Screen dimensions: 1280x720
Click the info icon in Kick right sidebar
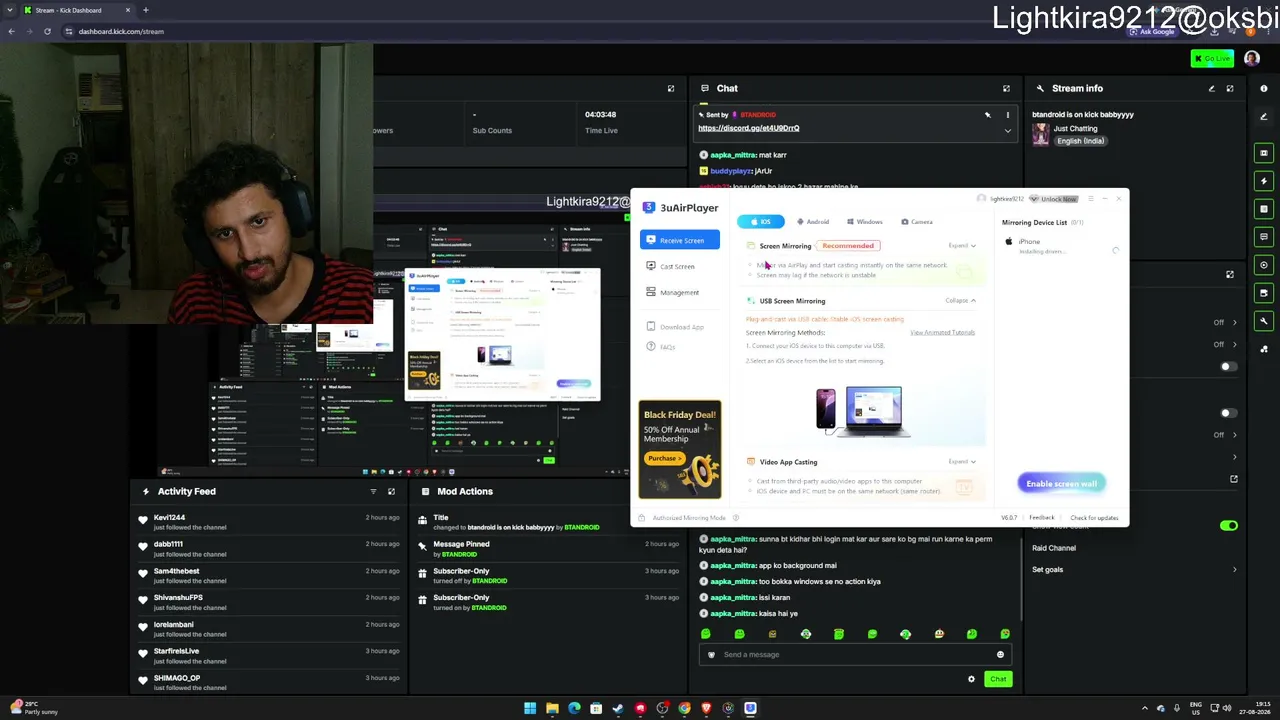tap(1264, 88)
